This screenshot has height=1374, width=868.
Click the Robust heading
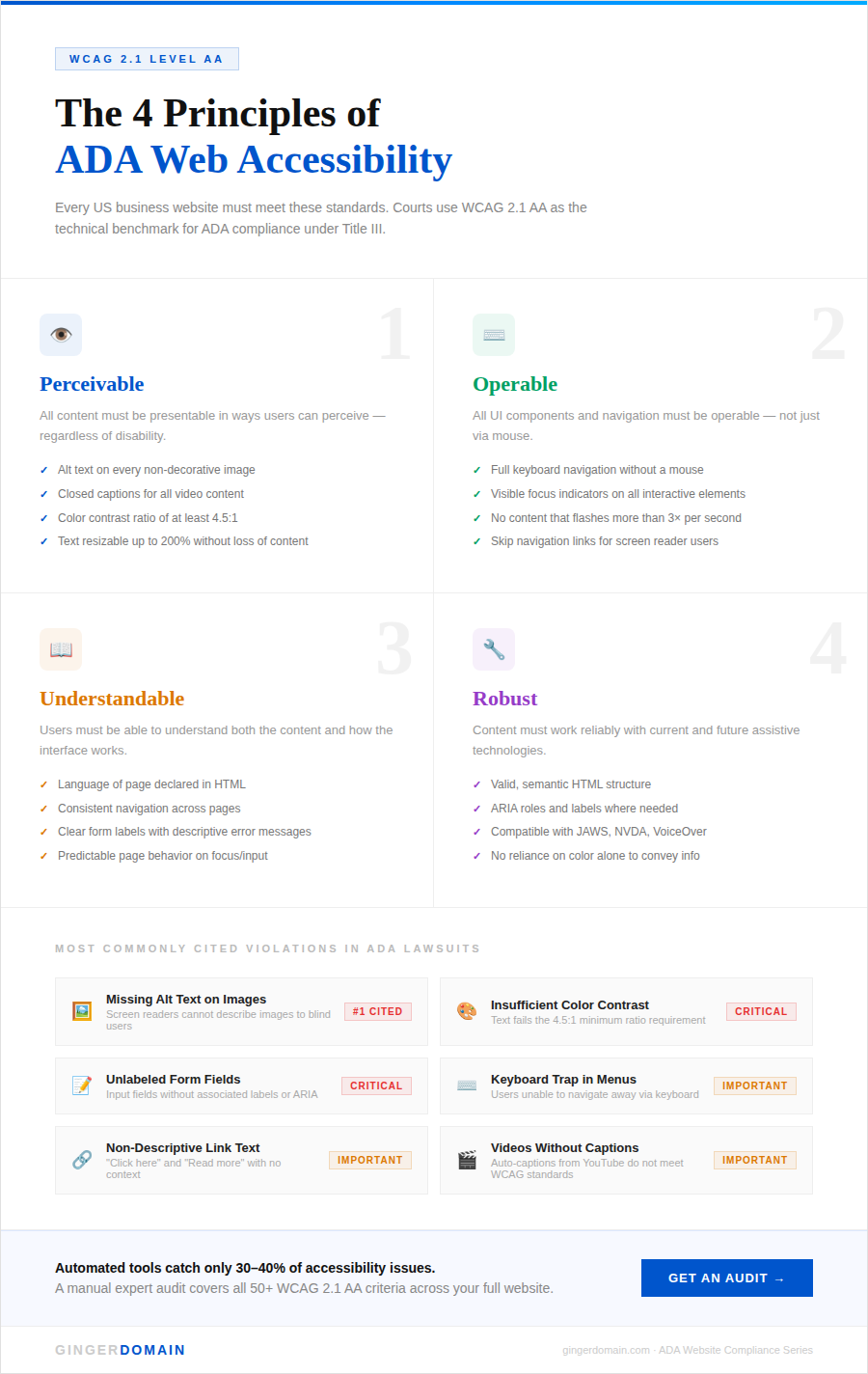pos(504,699)
